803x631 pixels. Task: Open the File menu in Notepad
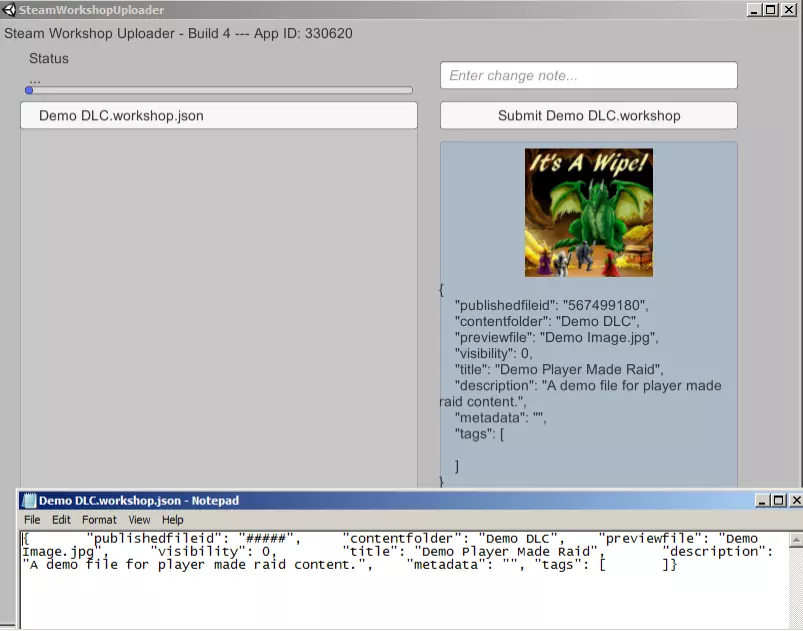32,520
